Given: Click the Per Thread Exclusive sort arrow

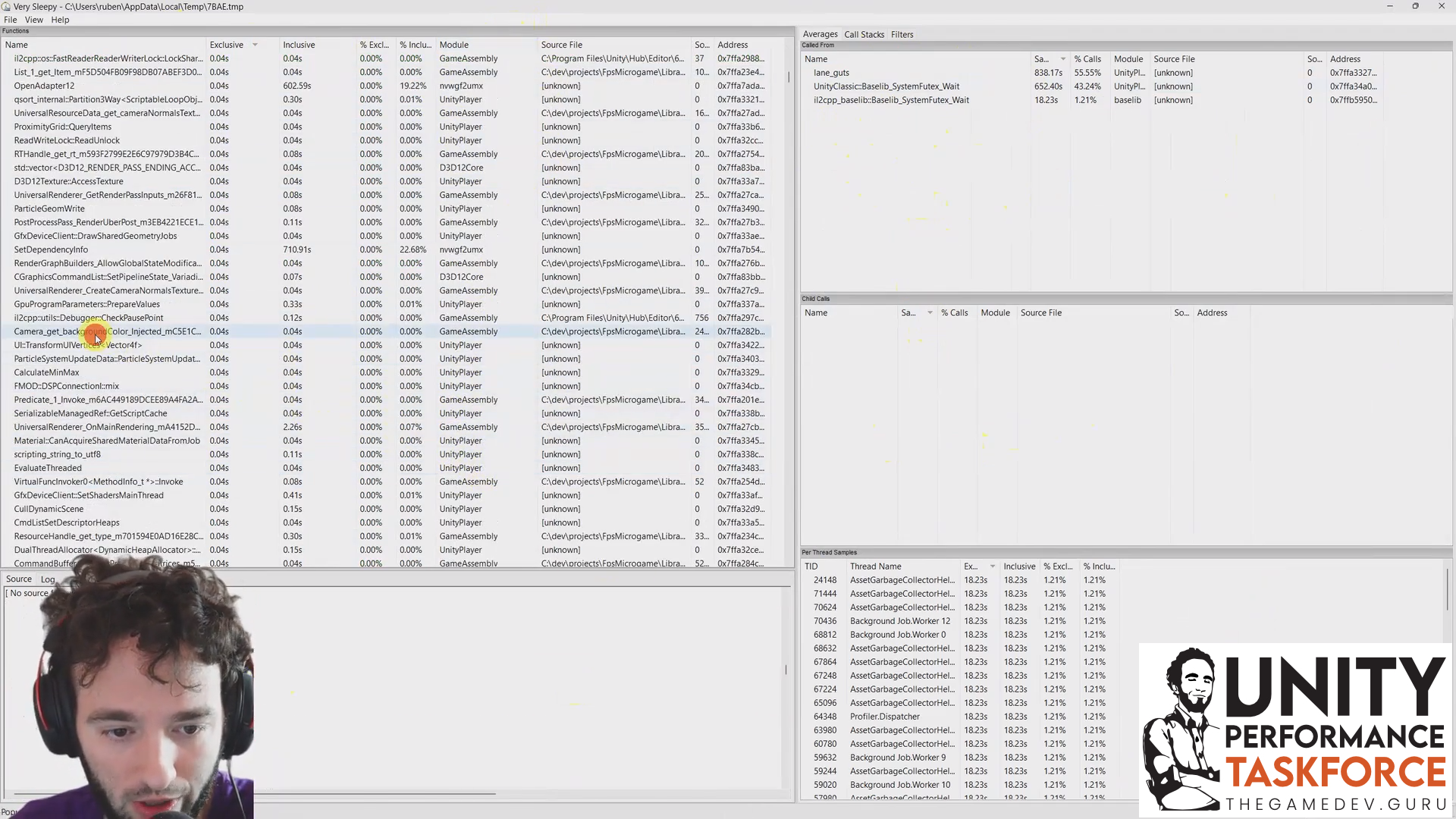Looking at the screenshot, I should 992,566.
